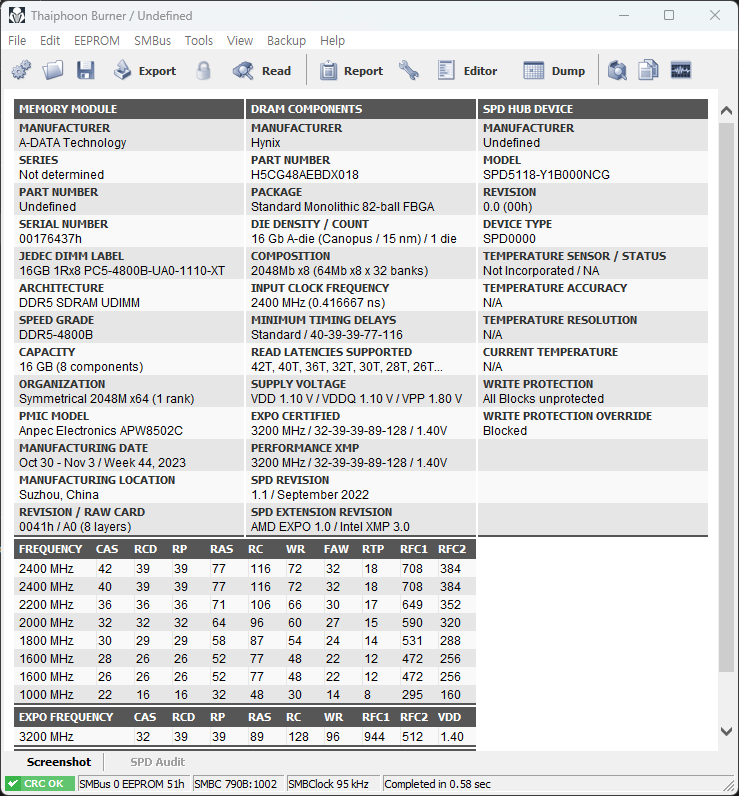Open the Backup menu
The width and height of the screenshot is (739, 796).
tap(286, 41)
